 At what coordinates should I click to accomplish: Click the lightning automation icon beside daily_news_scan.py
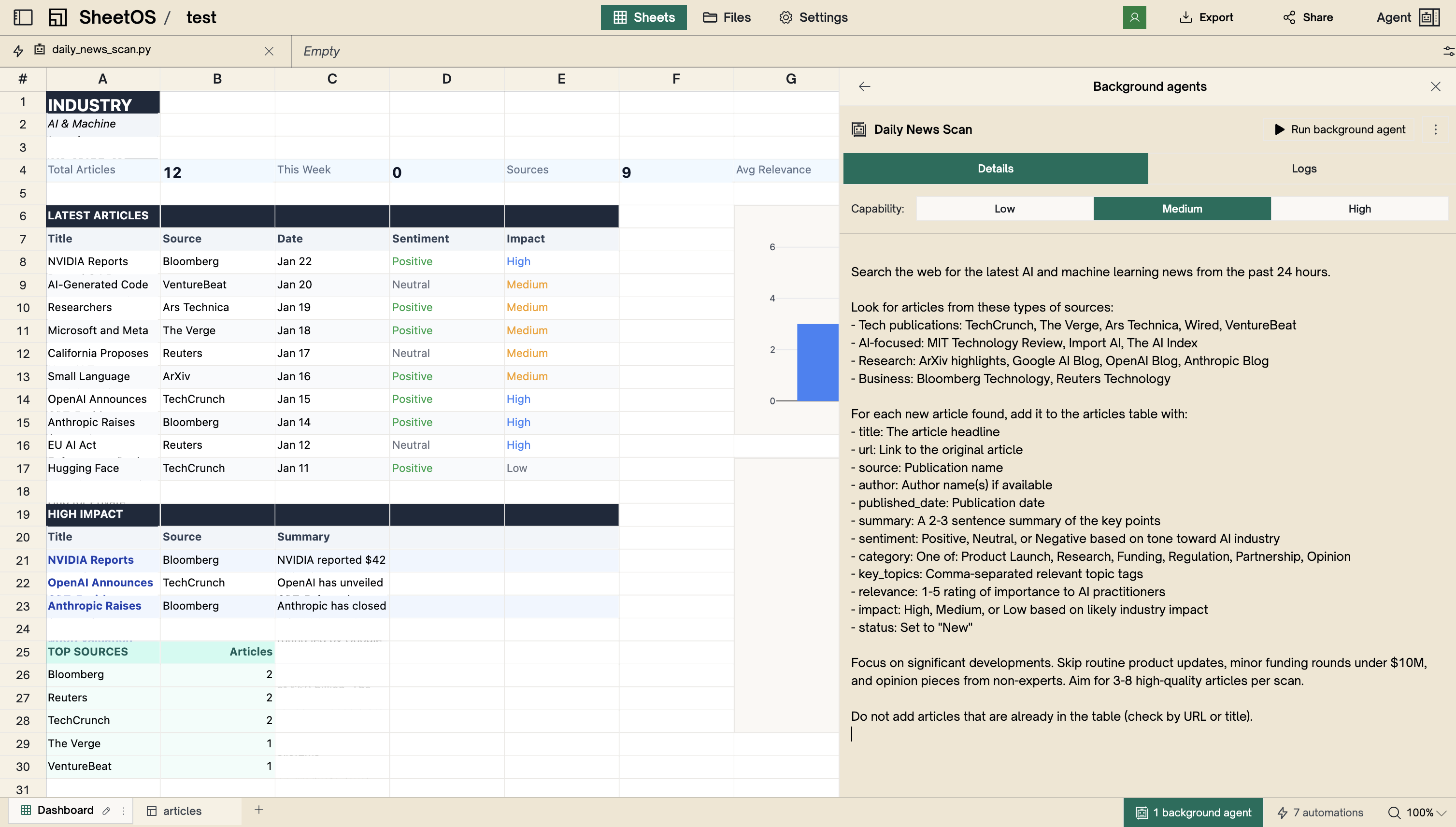(17, 51)
